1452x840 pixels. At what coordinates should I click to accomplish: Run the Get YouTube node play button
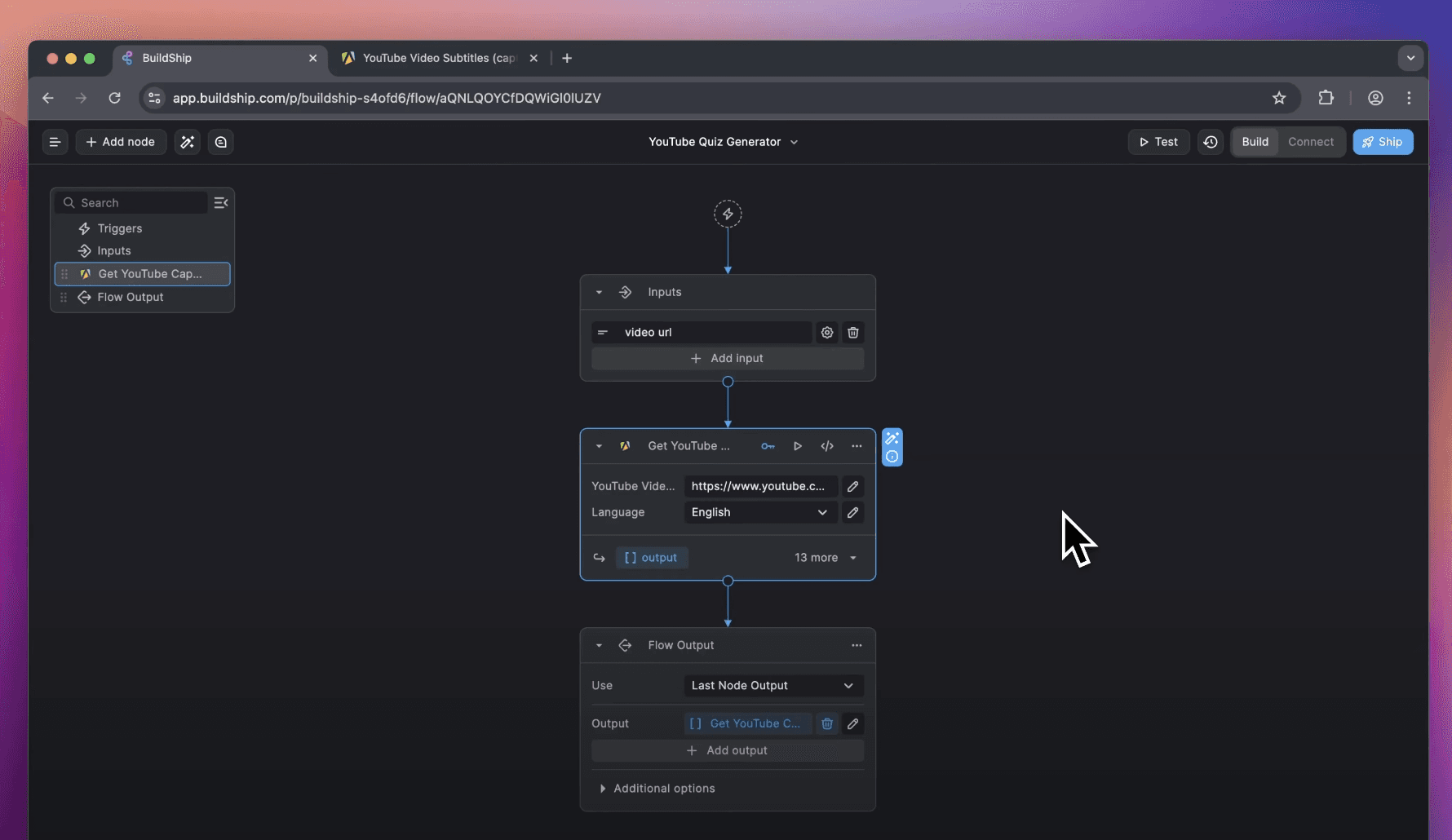point(798,446)
